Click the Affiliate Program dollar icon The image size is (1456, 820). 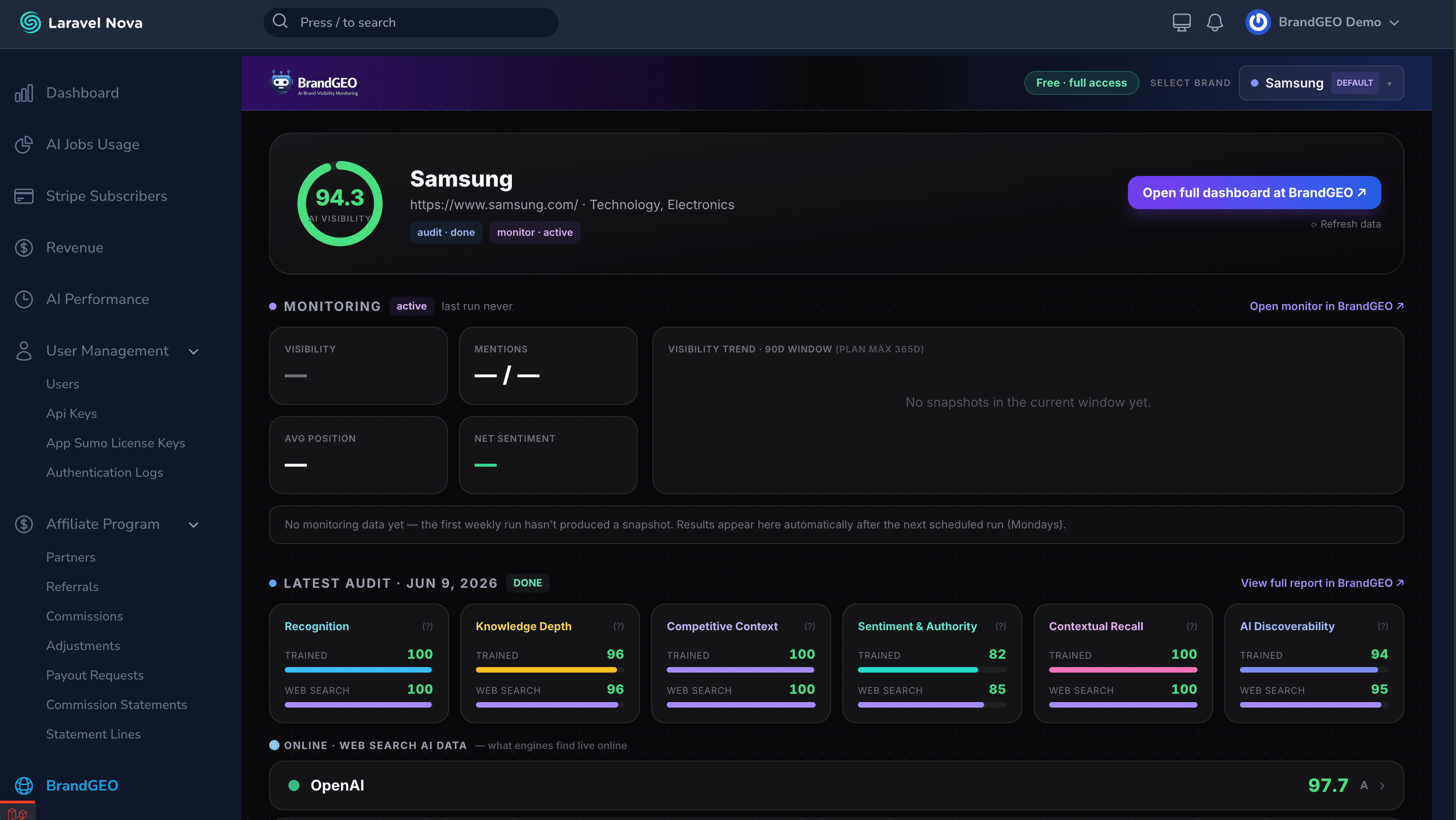click(24, 524)
